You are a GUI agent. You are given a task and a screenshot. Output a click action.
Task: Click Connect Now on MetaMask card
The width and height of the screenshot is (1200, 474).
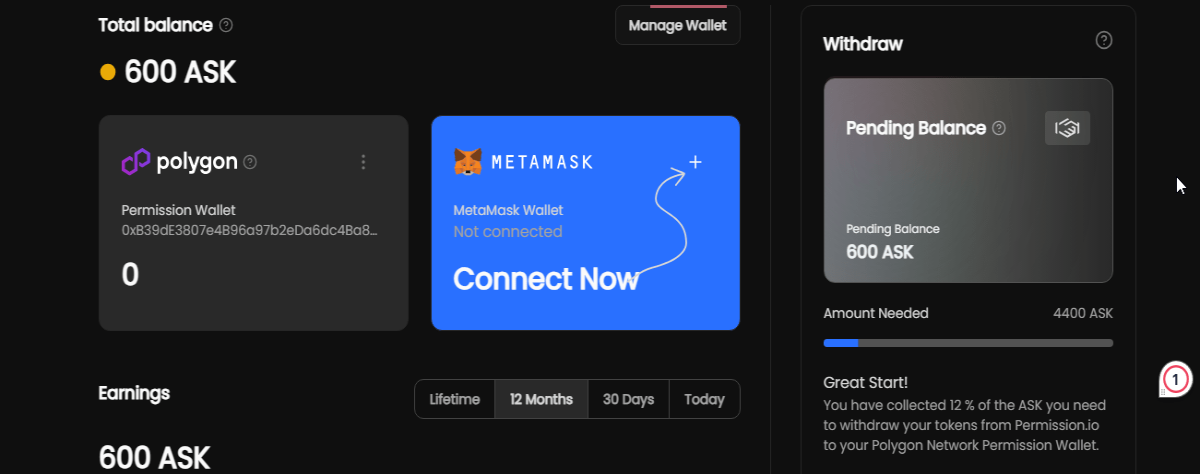point(546,278)
